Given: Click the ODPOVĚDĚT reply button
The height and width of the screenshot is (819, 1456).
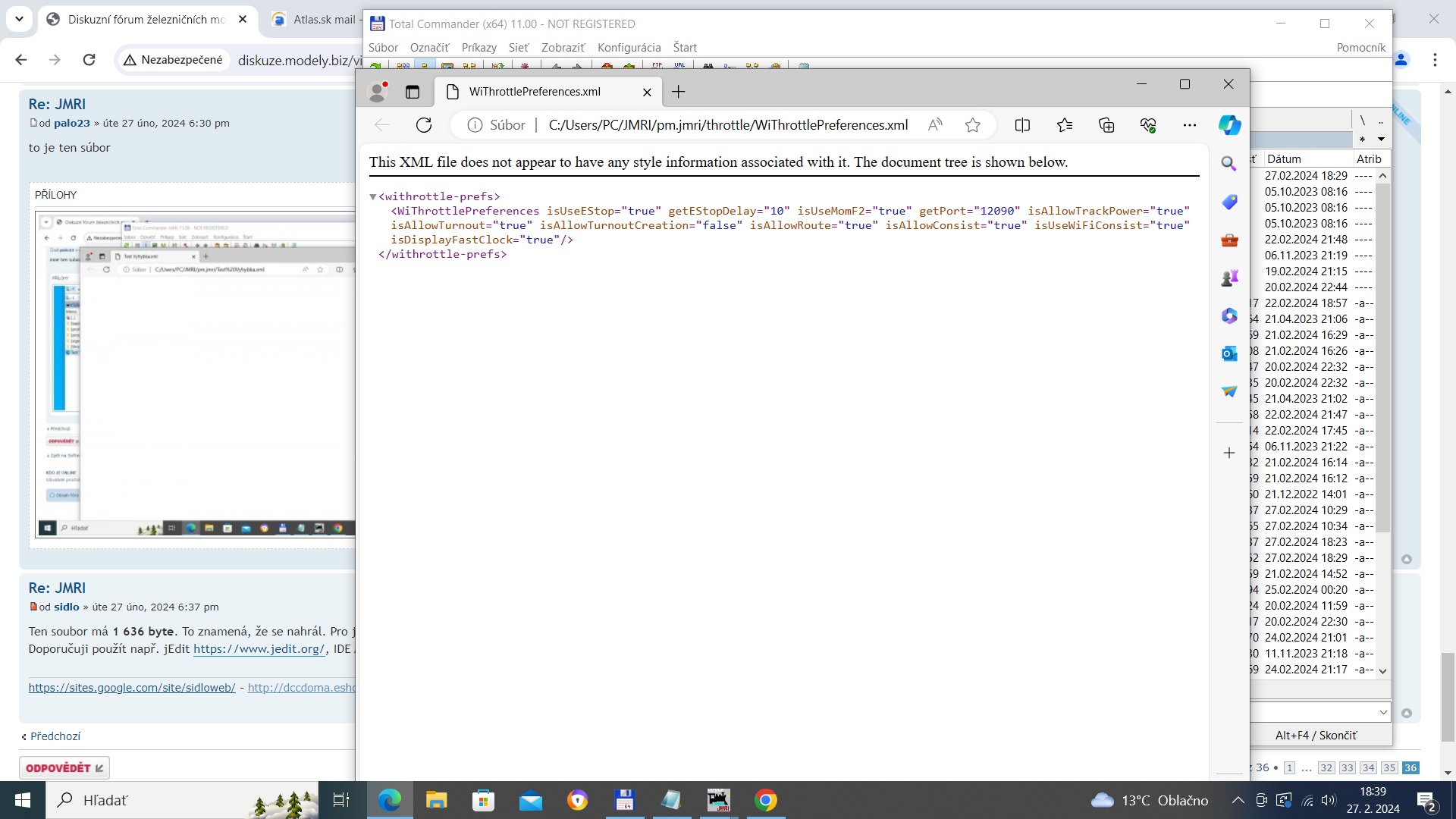Looking at the screenshot, I should point(64,768).
